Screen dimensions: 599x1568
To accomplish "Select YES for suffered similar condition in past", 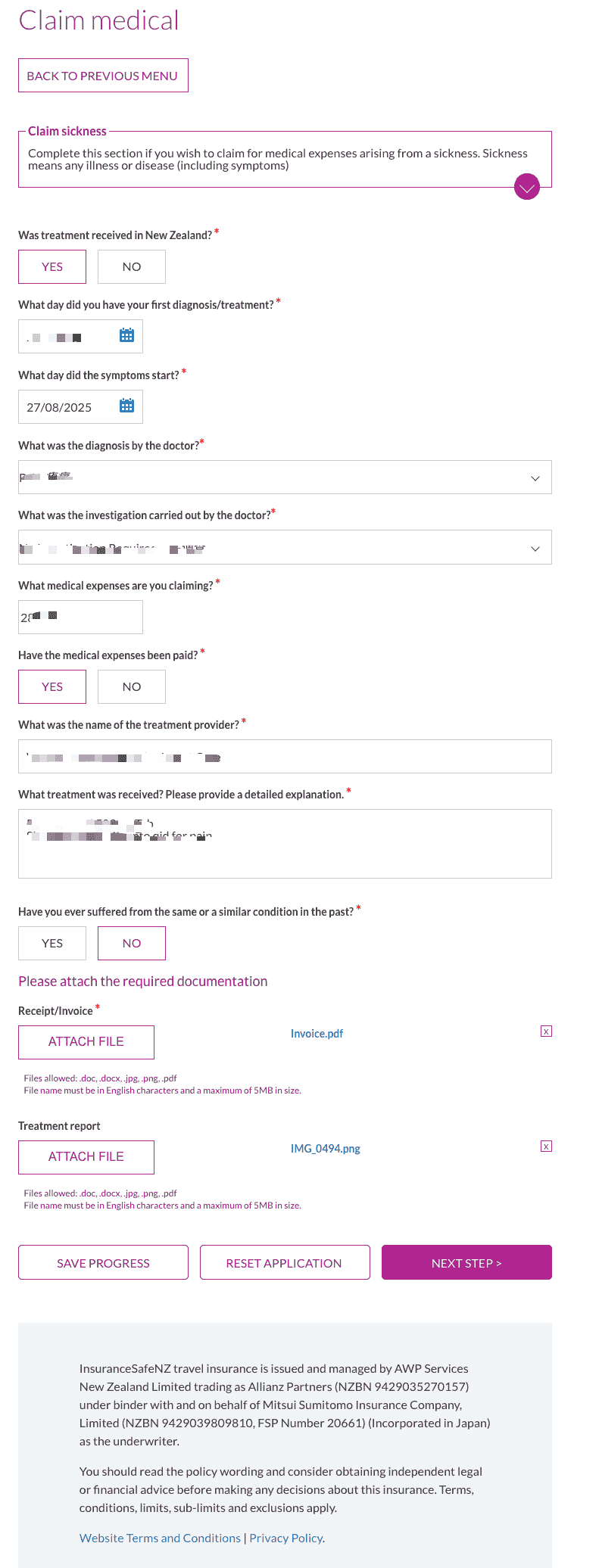I will click(x=51, y=943).
